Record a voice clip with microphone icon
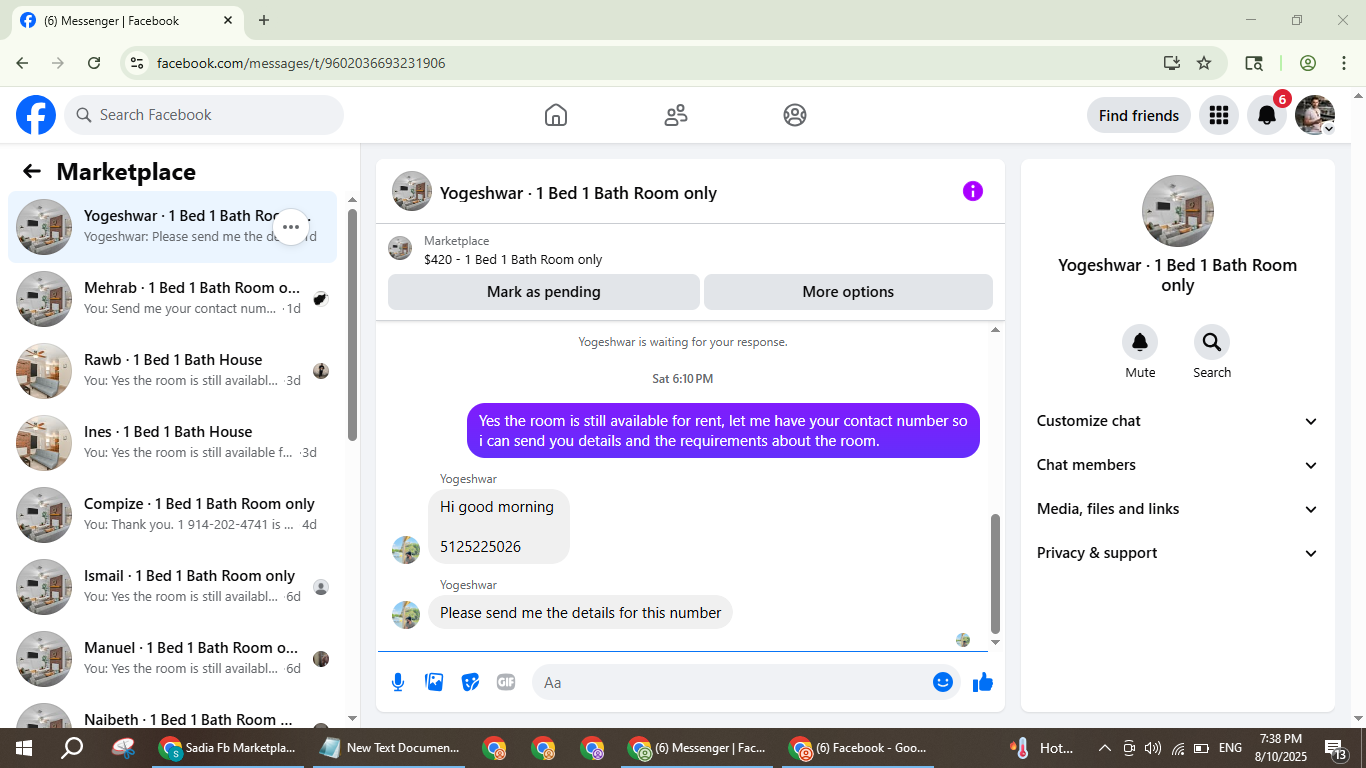This screenshot has width=1366, height=768. [398, 682]
